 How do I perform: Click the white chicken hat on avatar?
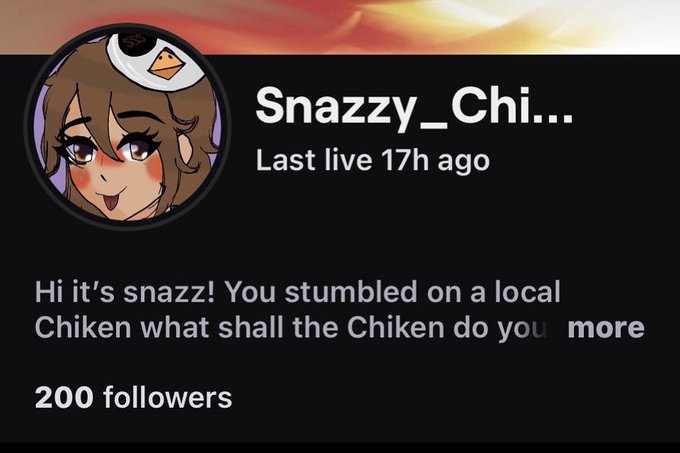[156, 61]
